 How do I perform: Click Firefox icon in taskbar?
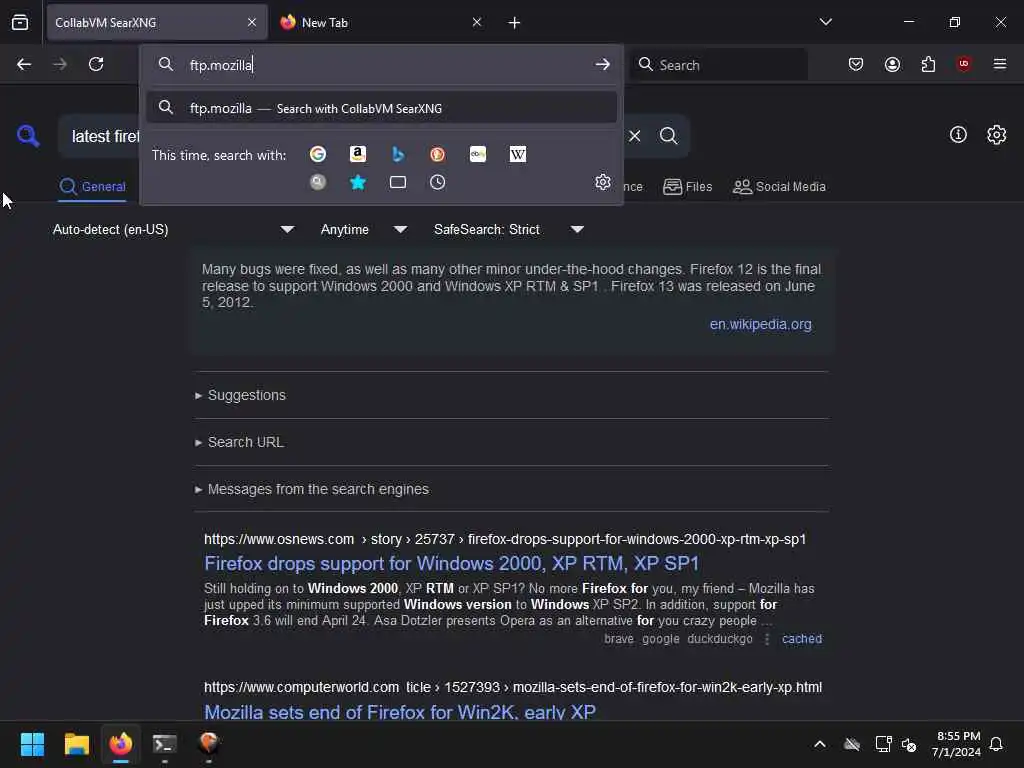tap(121, 744)
